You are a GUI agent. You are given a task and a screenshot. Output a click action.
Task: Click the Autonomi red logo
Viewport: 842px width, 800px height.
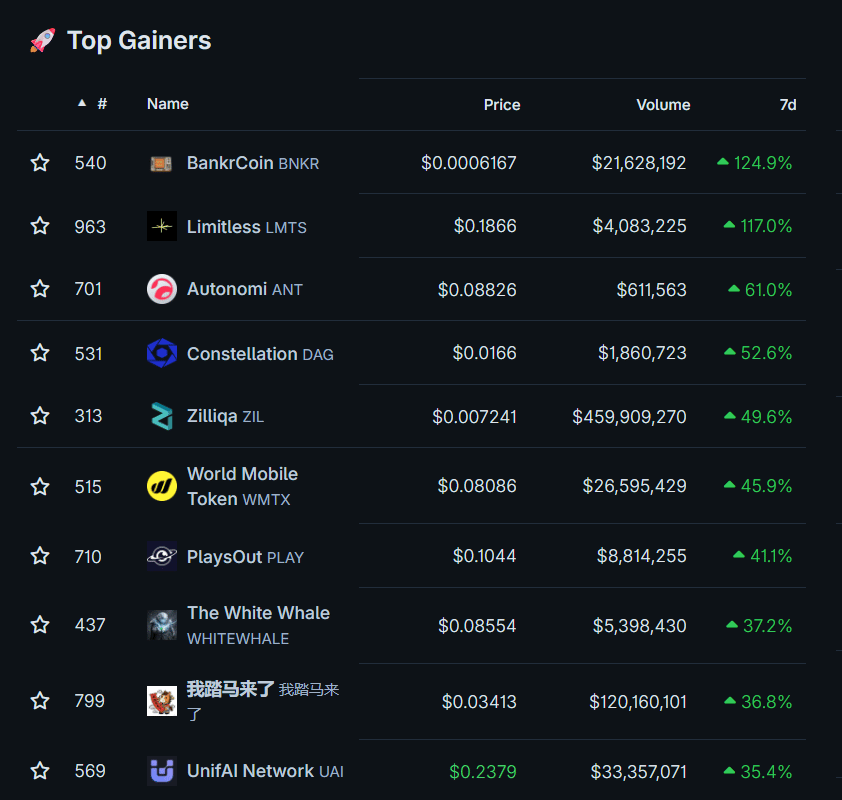pyautogui.click(x=162, y=289)
